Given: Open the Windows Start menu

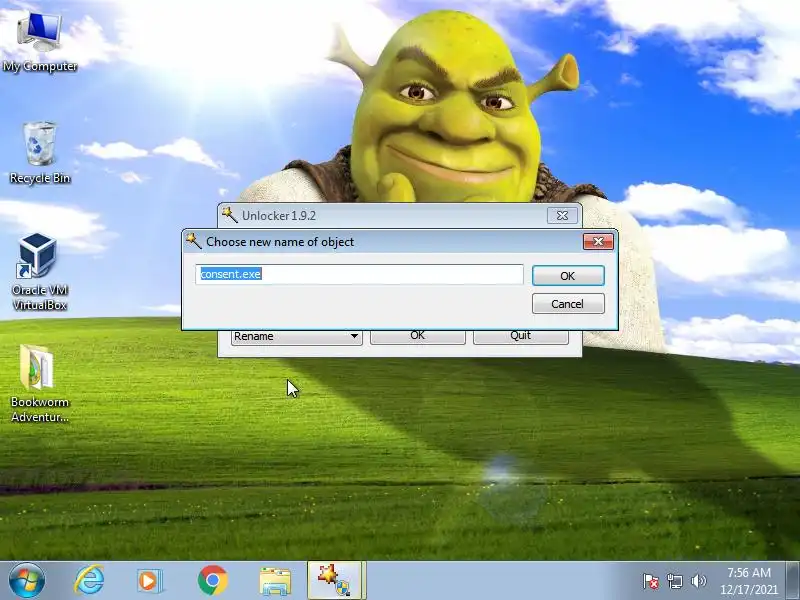Looking at the screenshot, I should 26,580.
